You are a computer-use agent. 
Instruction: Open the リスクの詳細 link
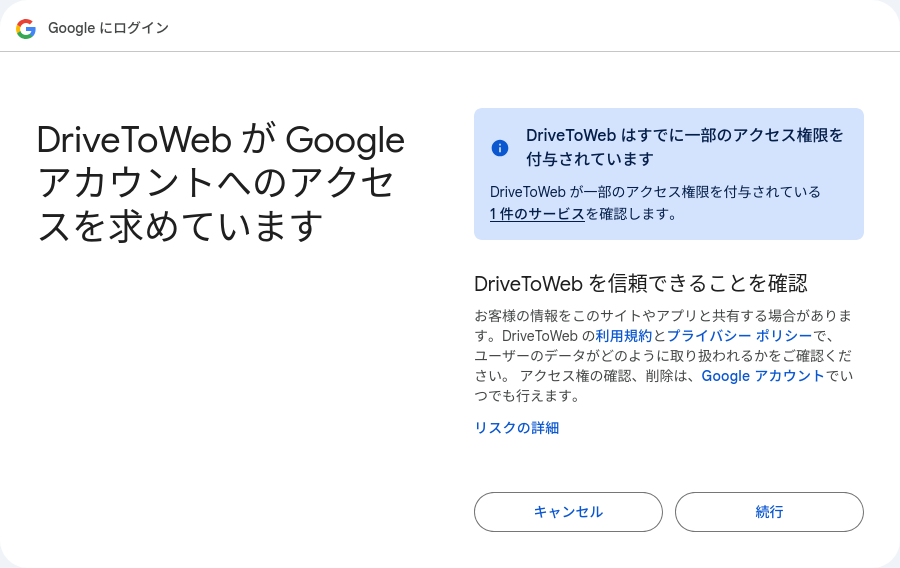(516, 428)
